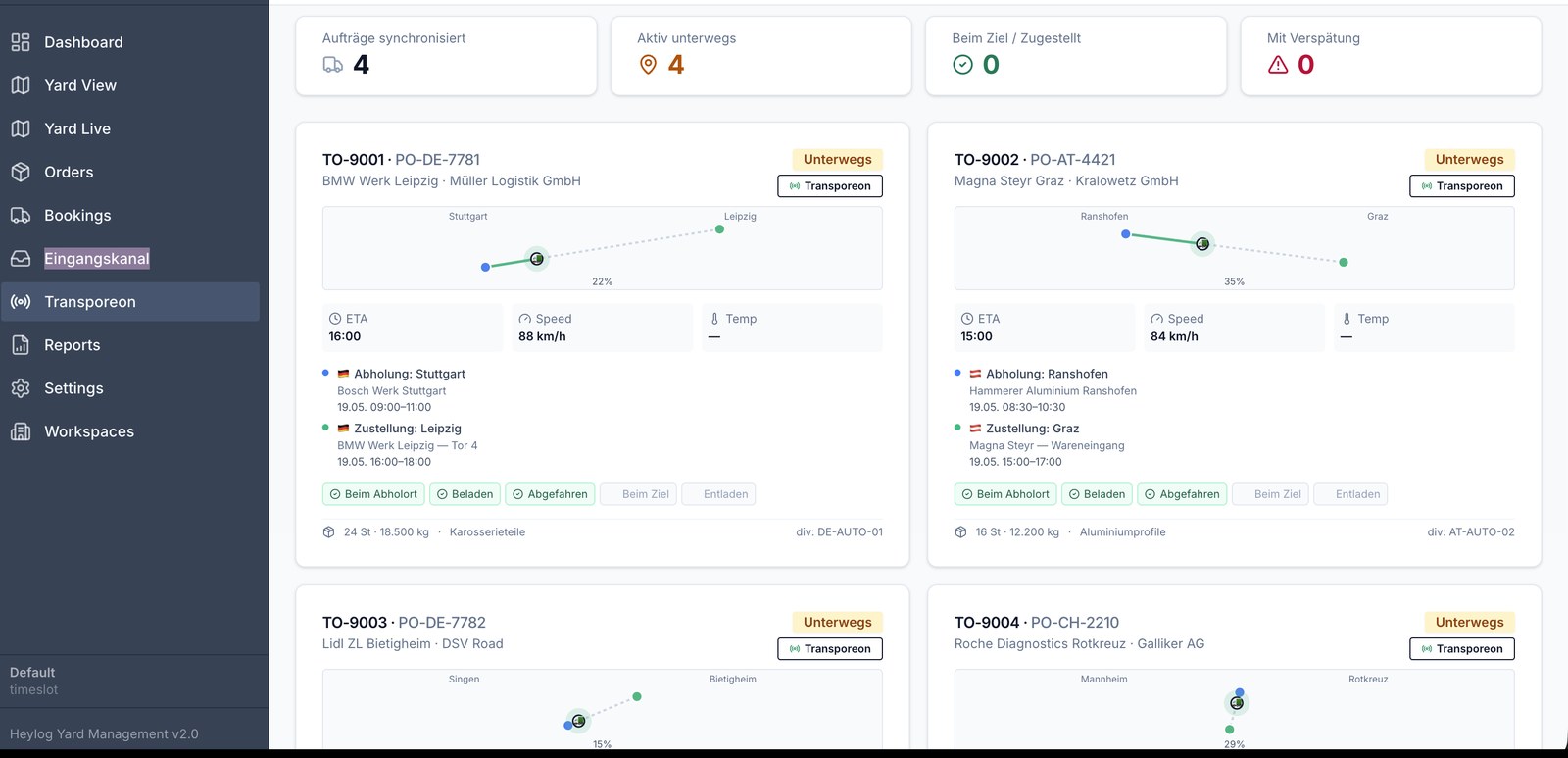Click the warning triangle in Mit Verspätung
This screenshot has width=1568, height=758.
tap(1278, 65)
